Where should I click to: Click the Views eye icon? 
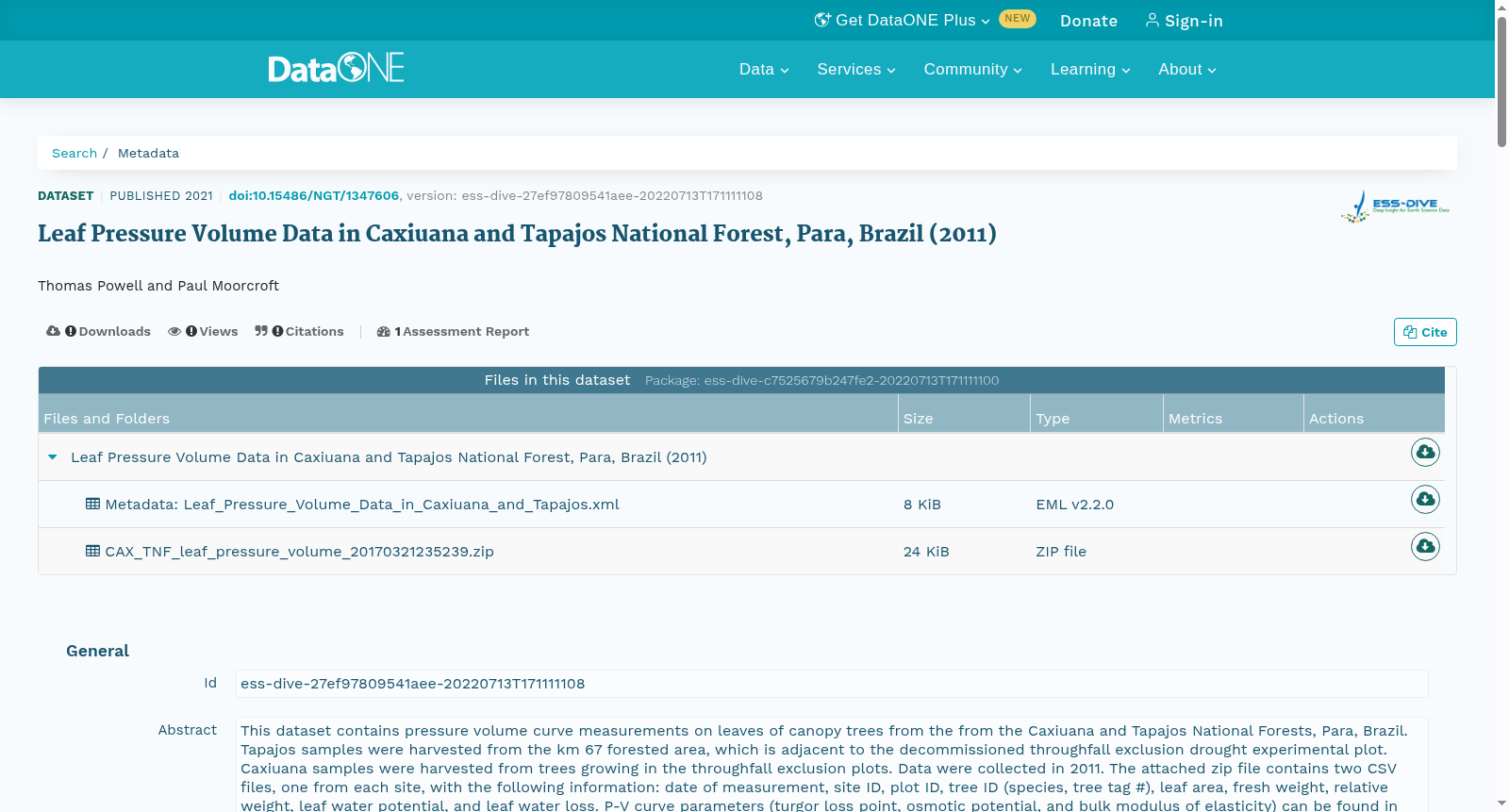click(174, 331)
